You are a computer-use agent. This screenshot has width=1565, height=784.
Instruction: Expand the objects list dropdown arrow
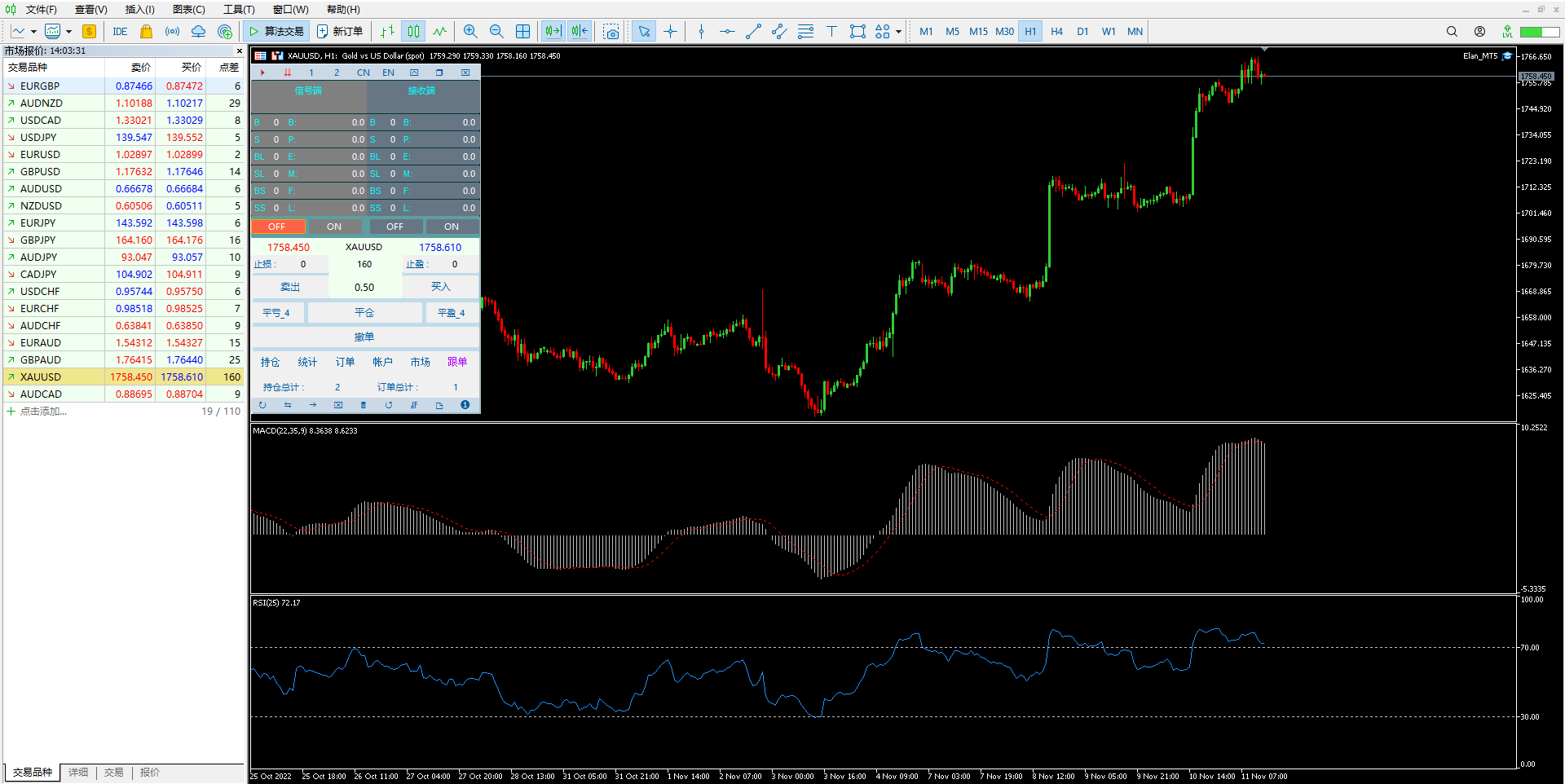[898, 32]
